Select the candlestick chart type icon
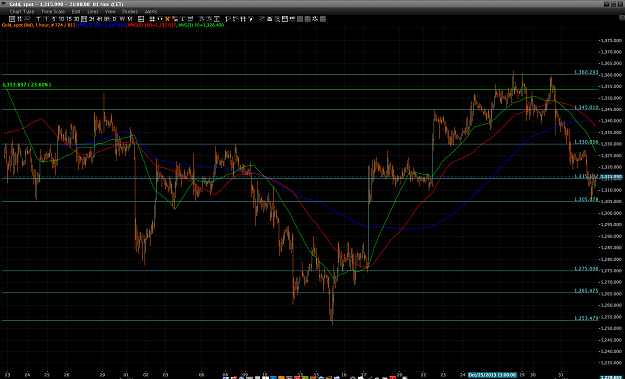Screen dimensions: 625x379 pos(12,19)
